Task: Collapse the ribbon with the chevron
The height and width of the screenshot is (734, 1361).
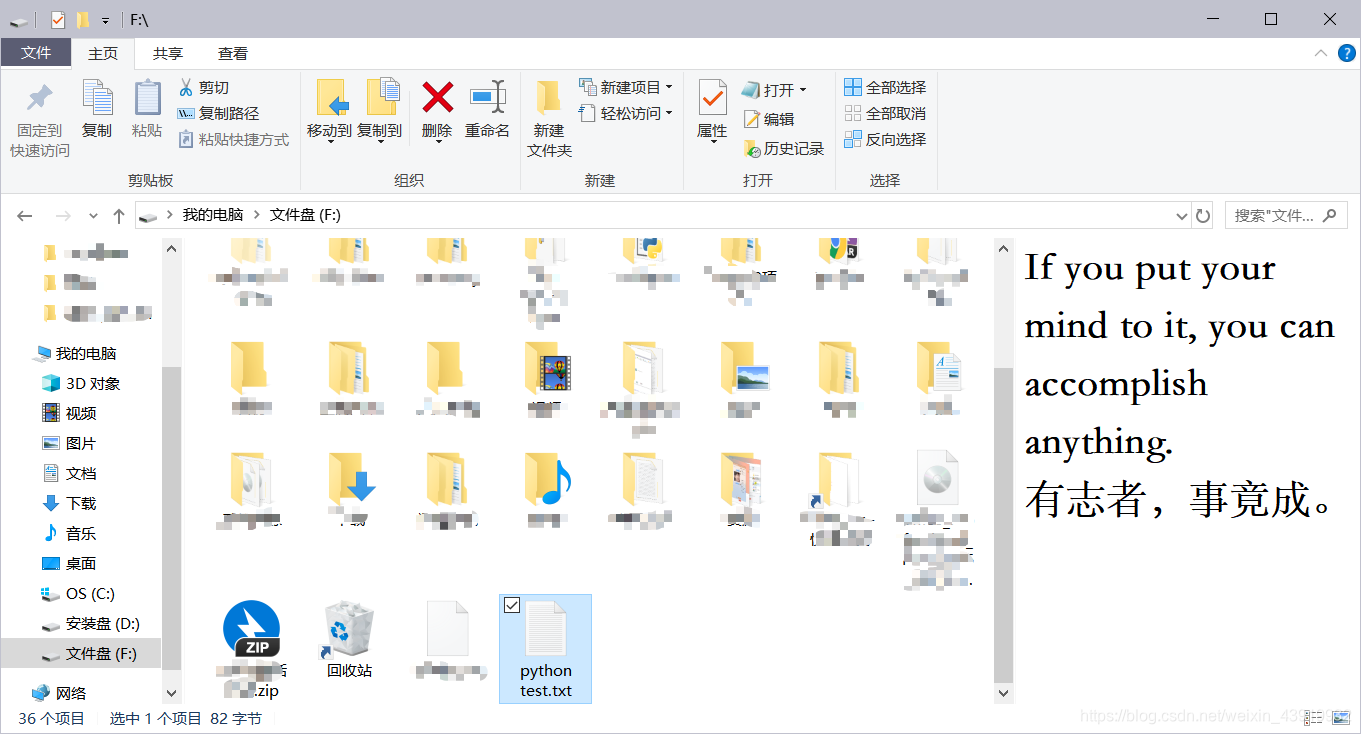Action: point(1320,53)
